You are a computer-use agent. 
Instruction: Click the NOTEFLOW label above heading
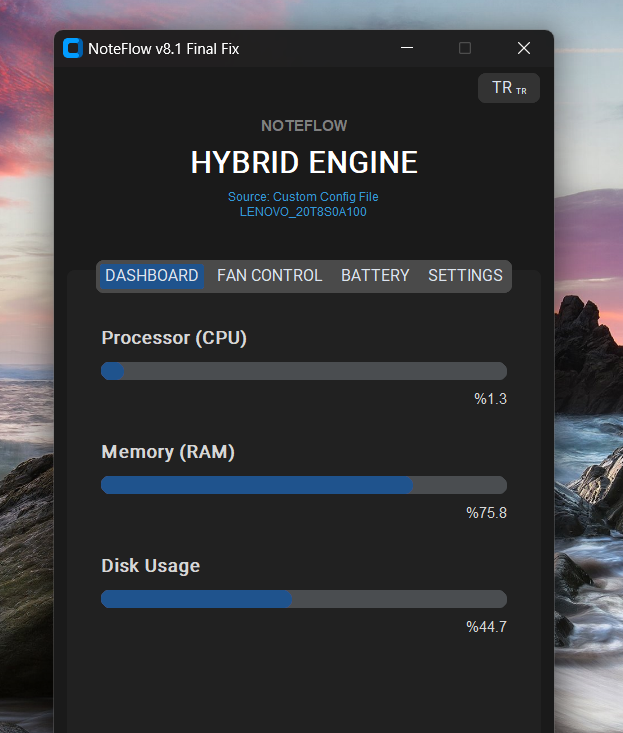pos(304,126)
